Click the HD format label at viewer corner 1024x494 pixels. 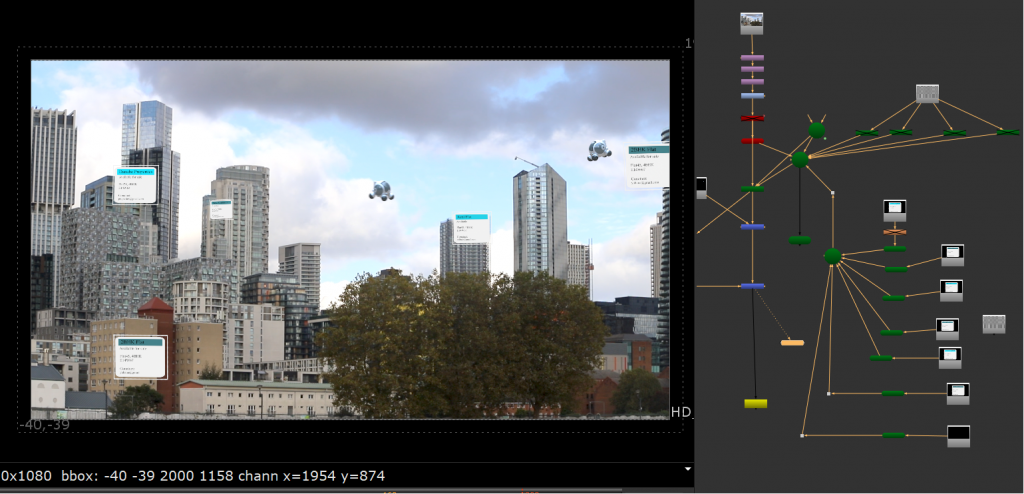tap(681, 412)
